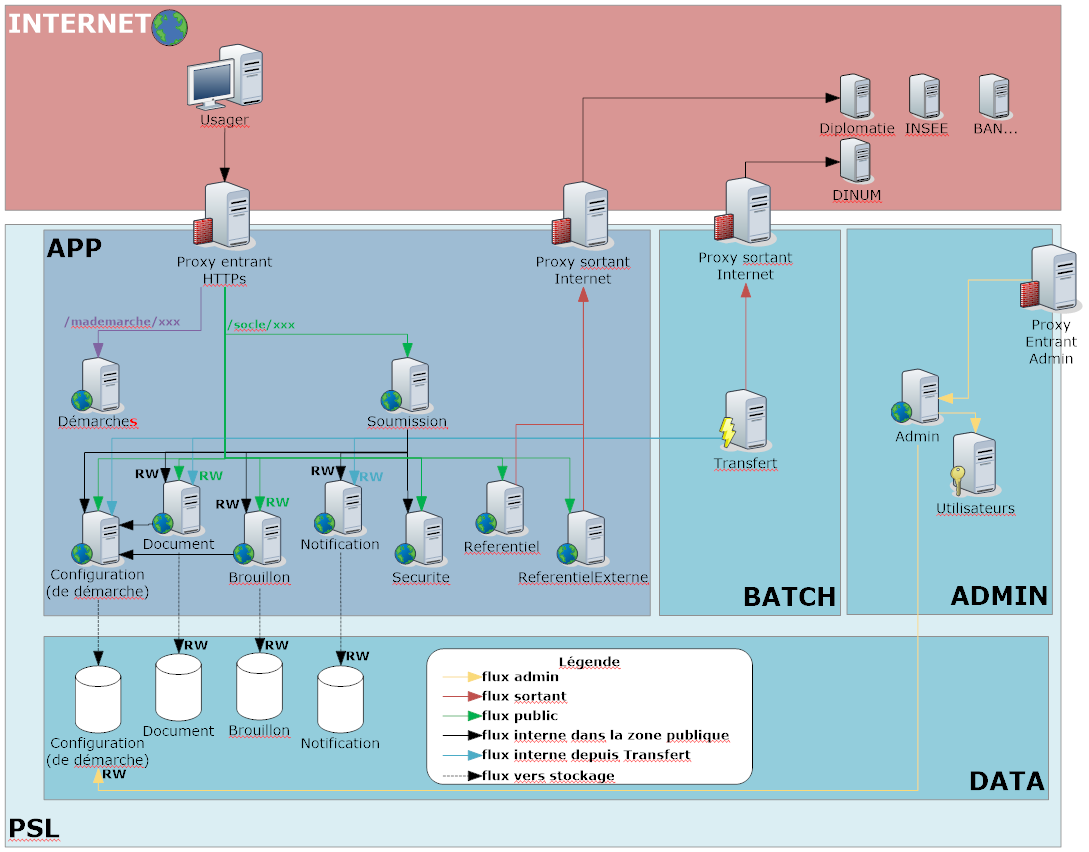Click the Brouillon database cylinder

259,689
